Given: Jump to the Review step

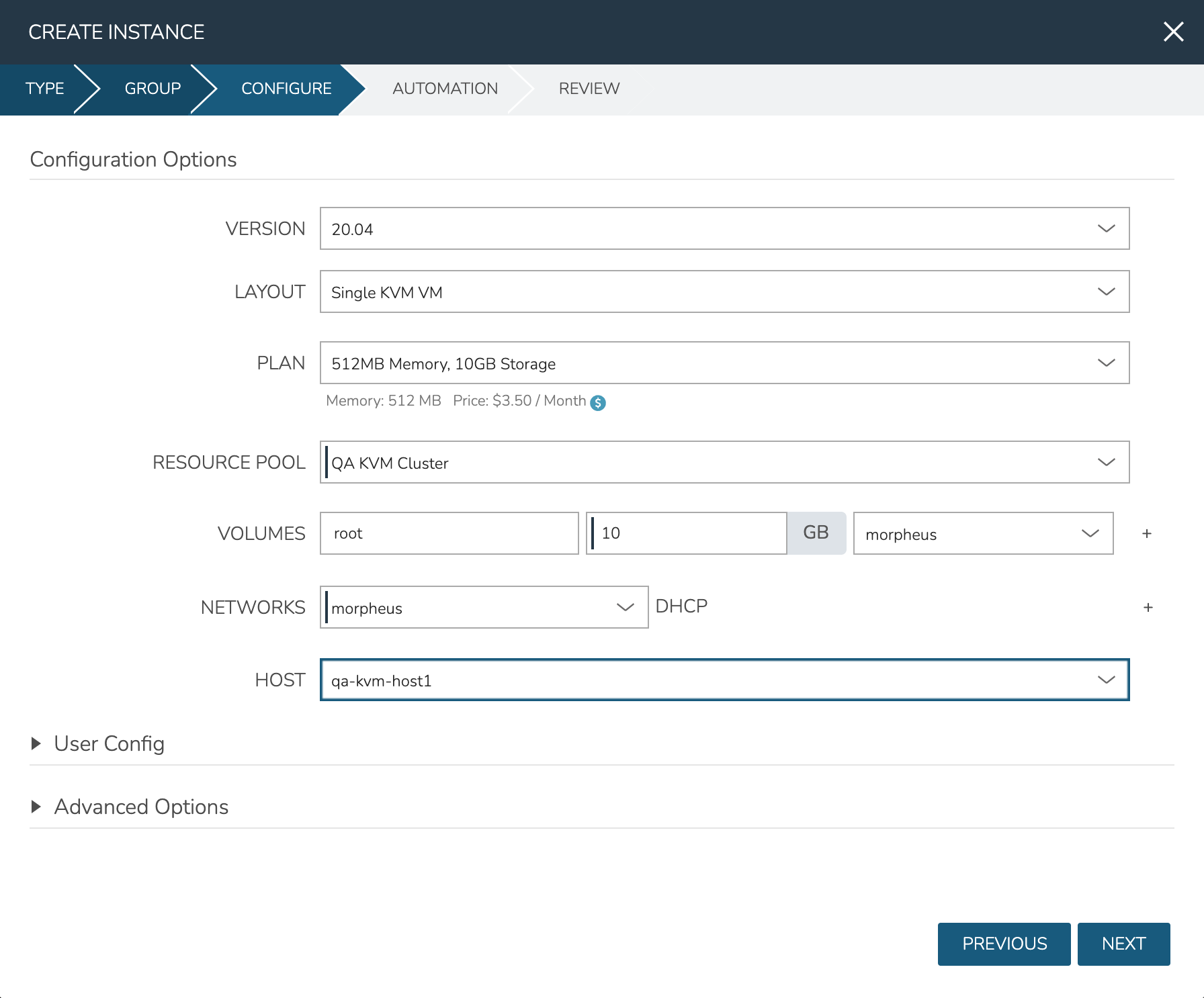Looking at the screenshot, I should click(589, 89).
